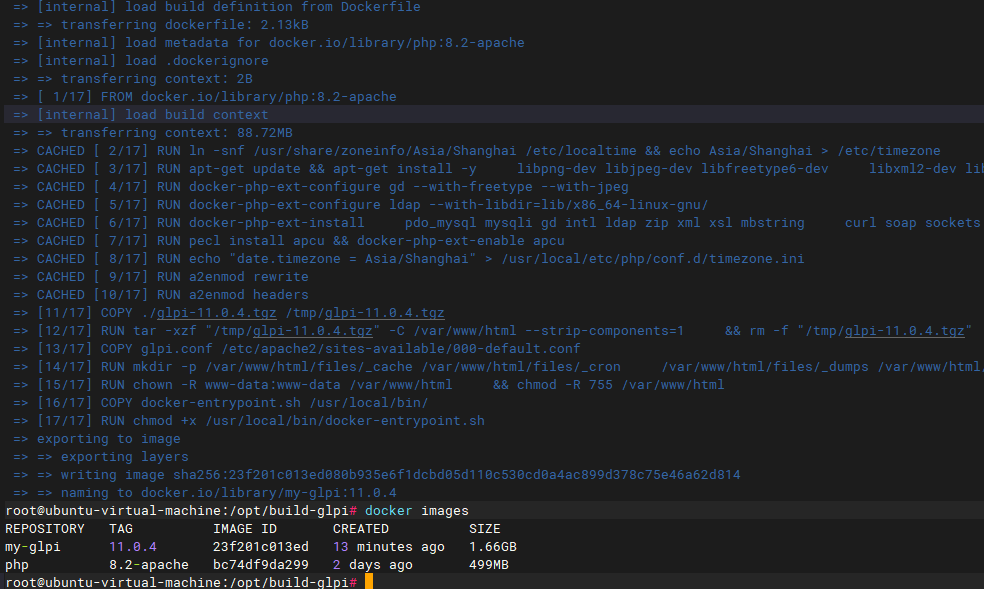Click the highlighted 'load build context' line
Viewport: 984px width, 589px height.
pyautogui.click(x=494, y=114)
